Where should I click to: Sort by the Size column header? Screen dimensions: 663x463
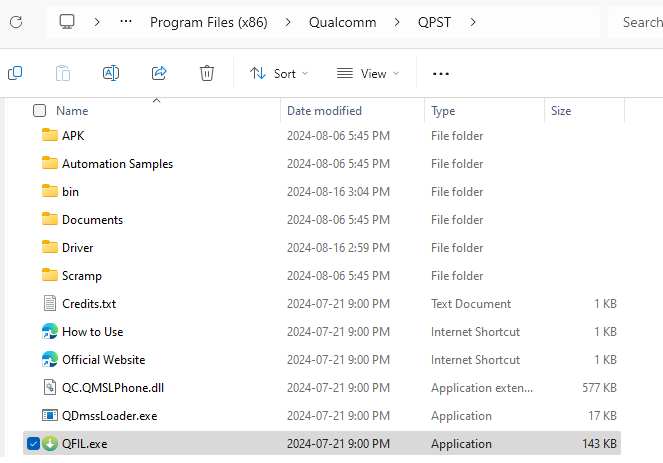tap(561, 111)
